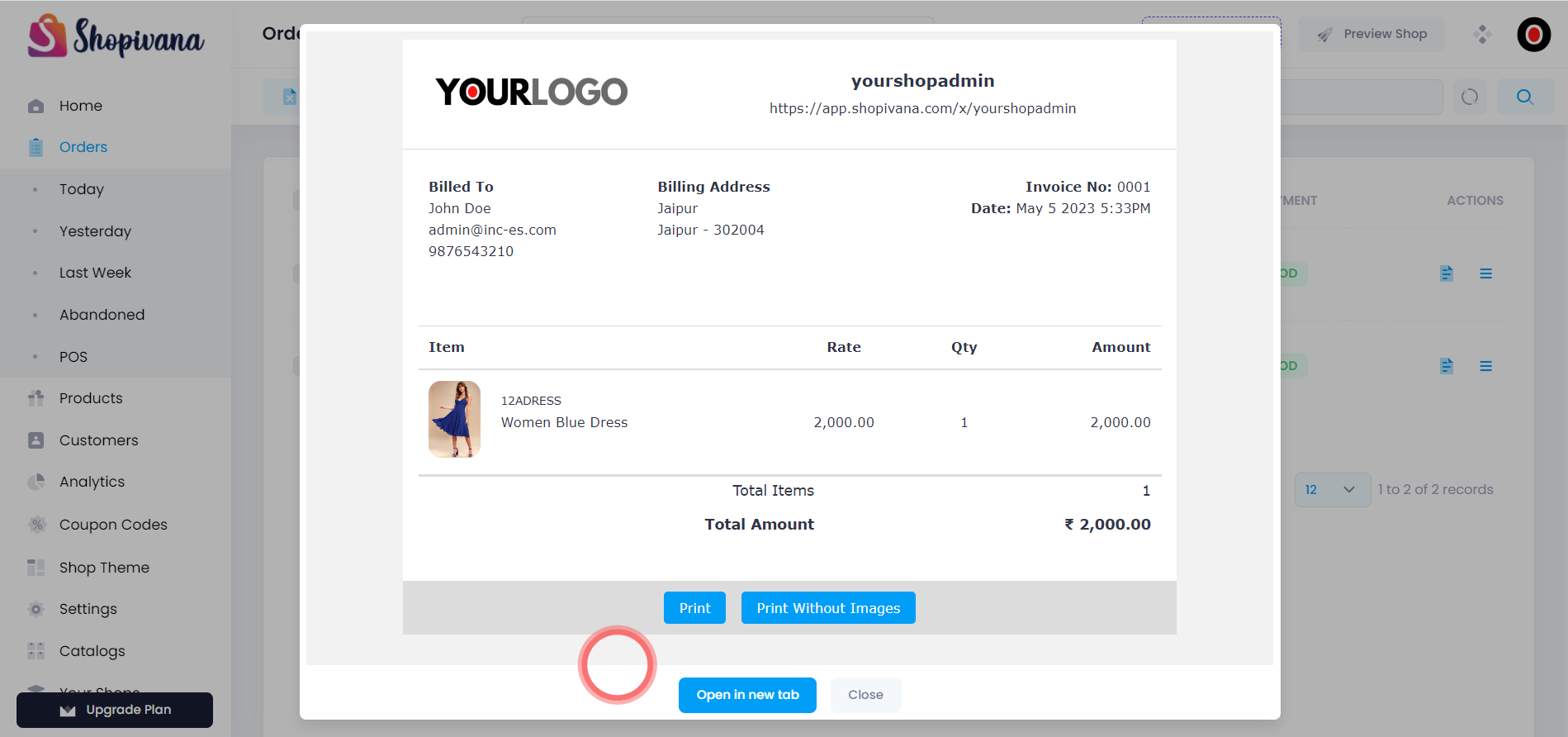
Task: Click Women Blue Dress item name
Action: coord(564,422)
